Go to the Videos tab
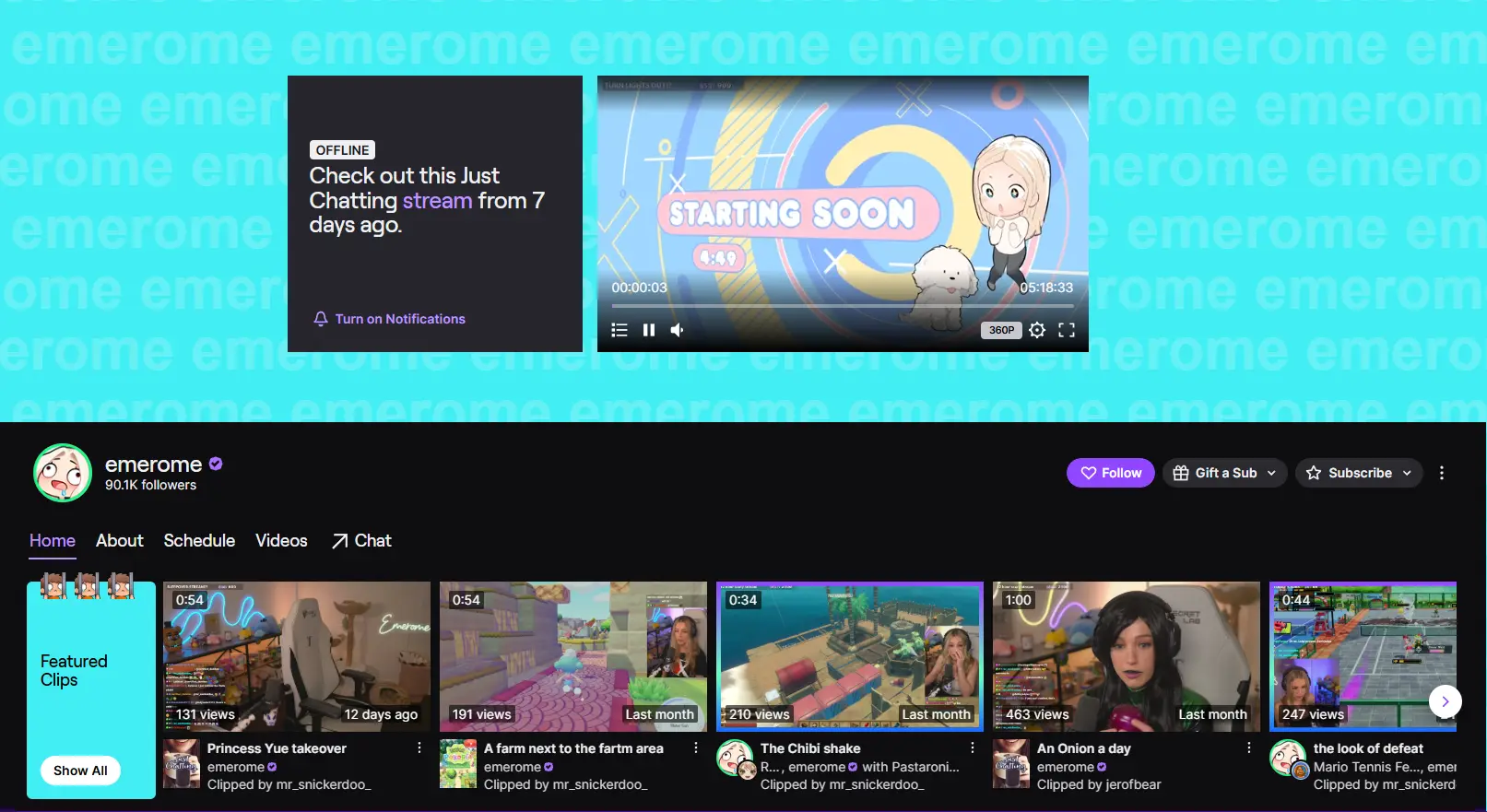 pyautogui.click(x=281, y=541)
